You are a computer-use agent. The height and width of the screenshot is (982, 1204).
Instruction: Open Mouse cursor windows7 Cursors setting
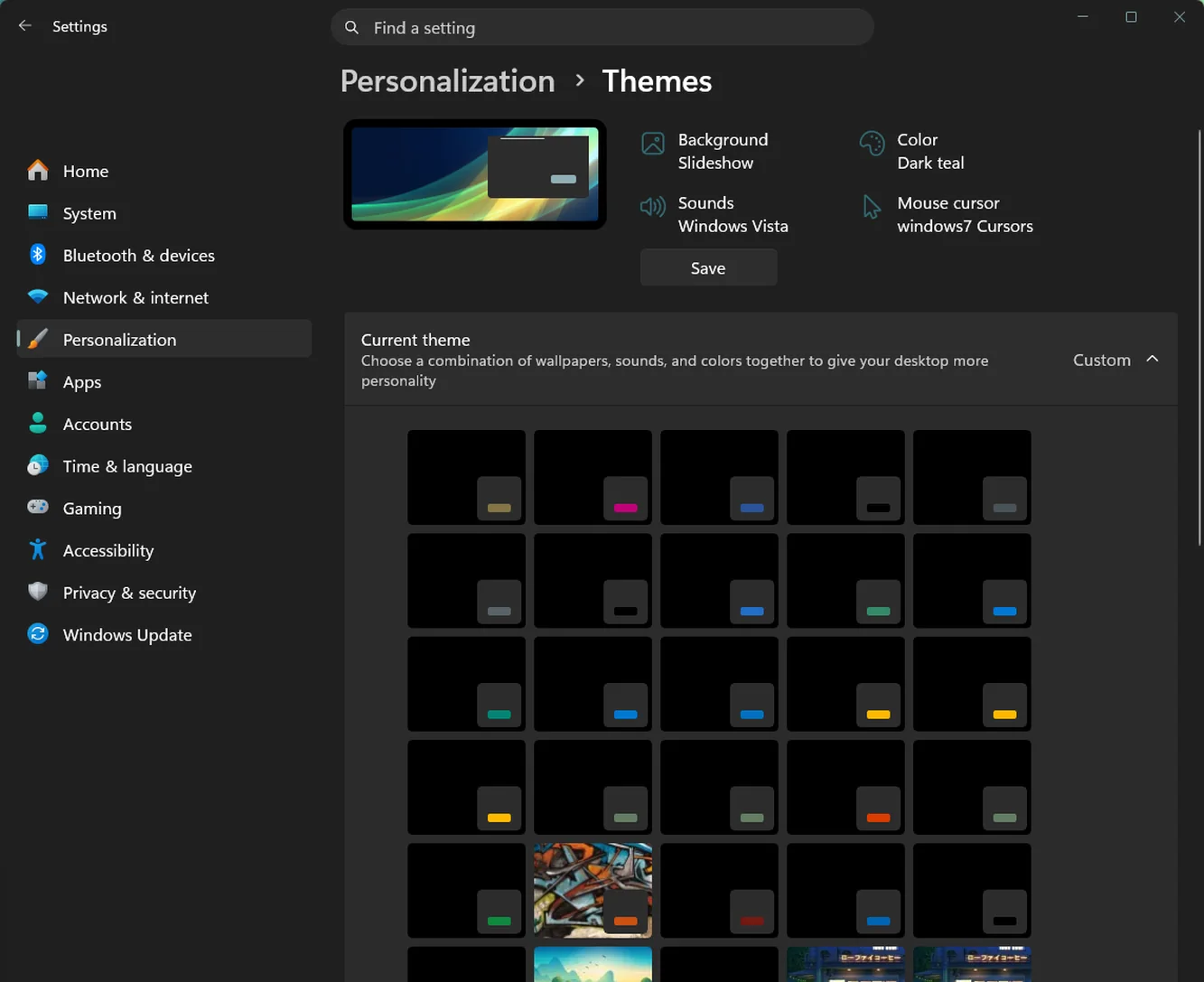click(947, 214)
